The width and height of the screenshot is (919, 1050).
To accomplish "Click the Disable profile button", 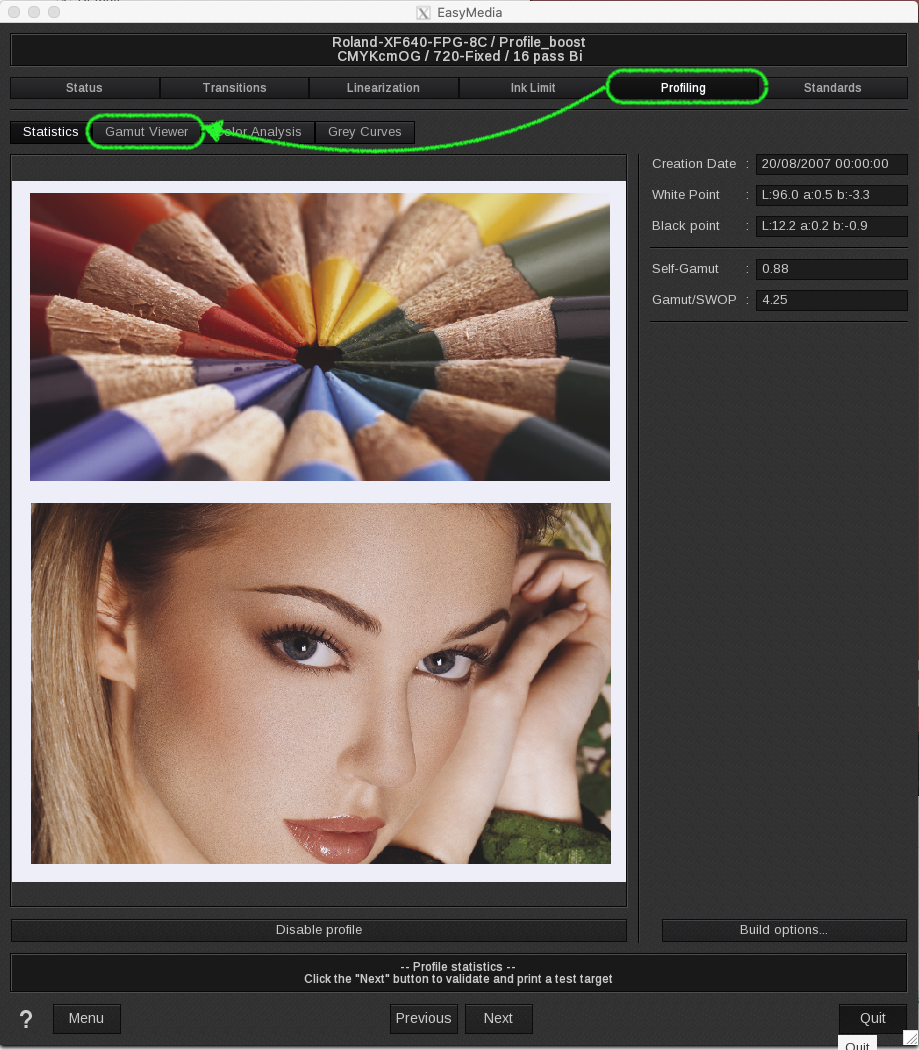I will (319, 930).
